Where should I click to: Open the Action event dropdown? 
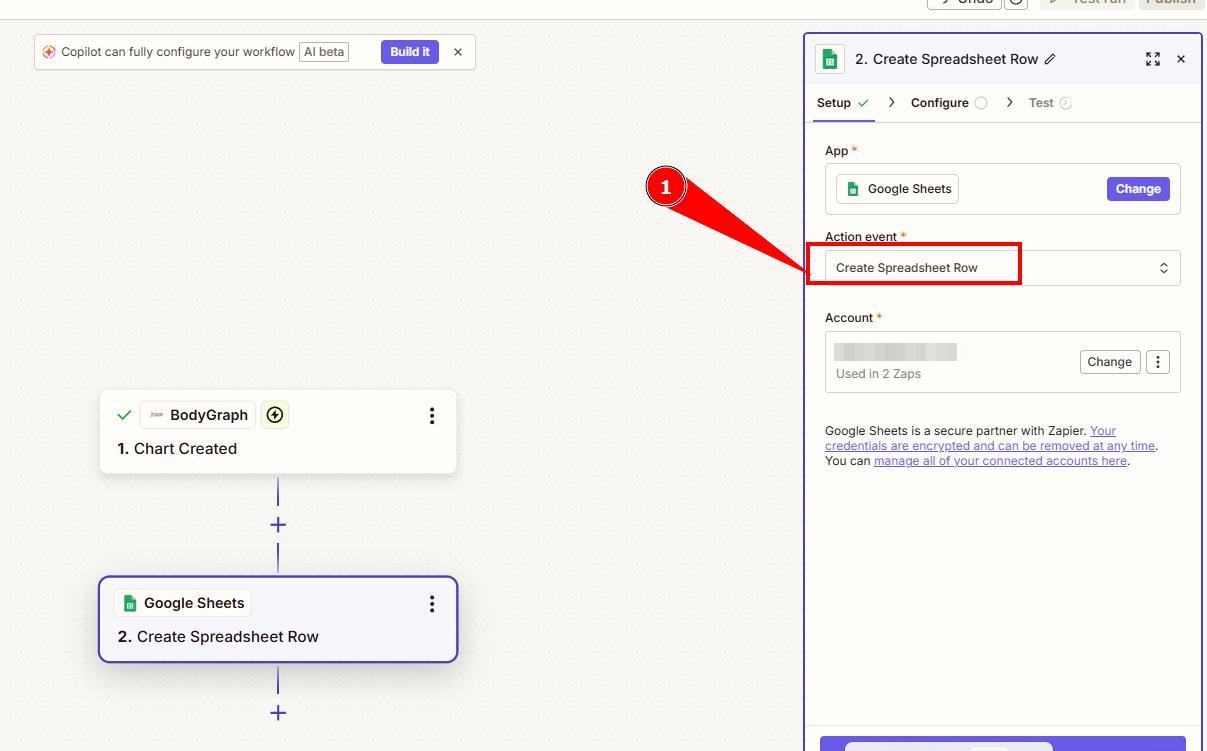coord(1000,268)
